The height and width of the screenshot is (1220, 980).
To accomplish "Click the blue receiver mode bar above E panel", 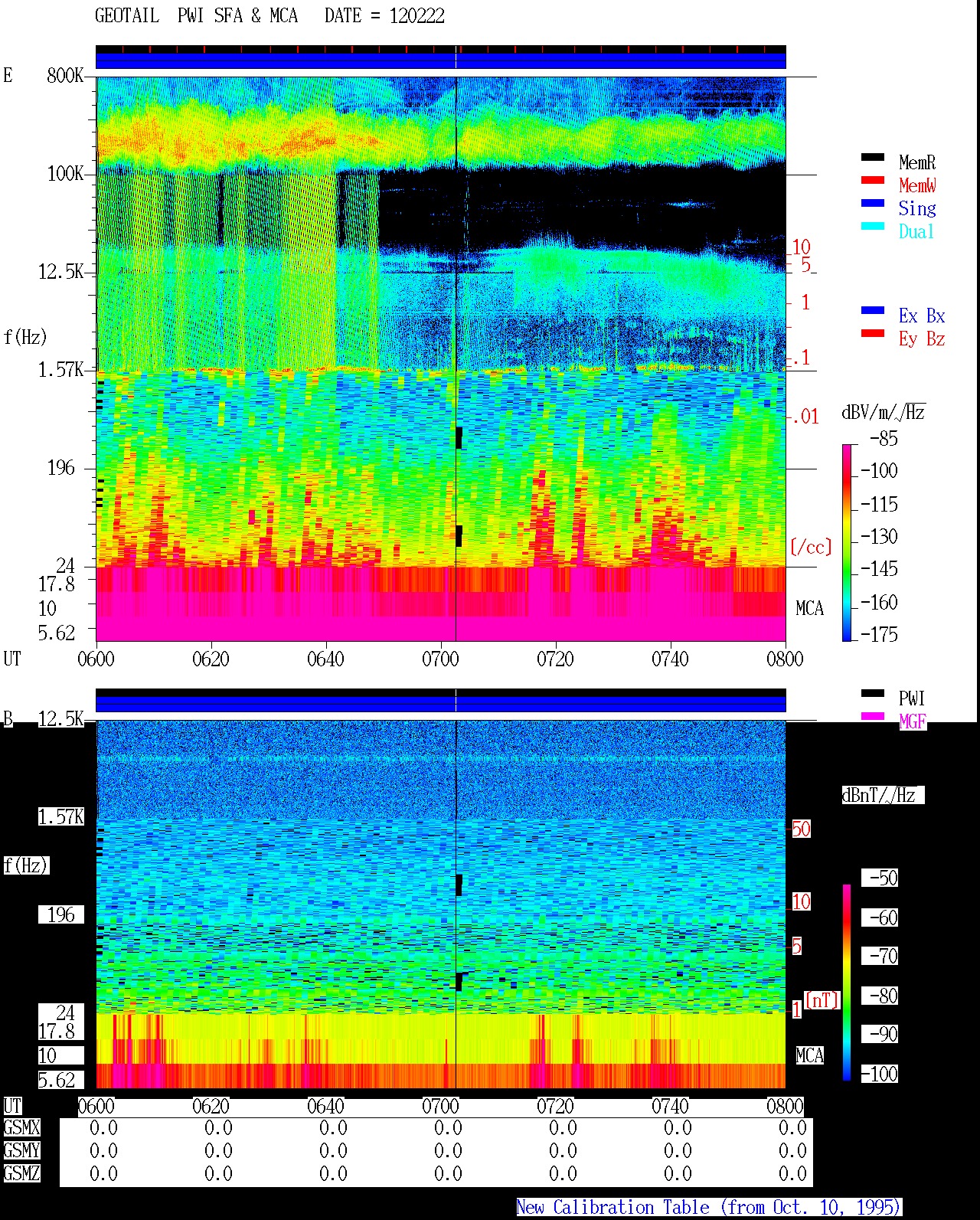I will [441, 61].
